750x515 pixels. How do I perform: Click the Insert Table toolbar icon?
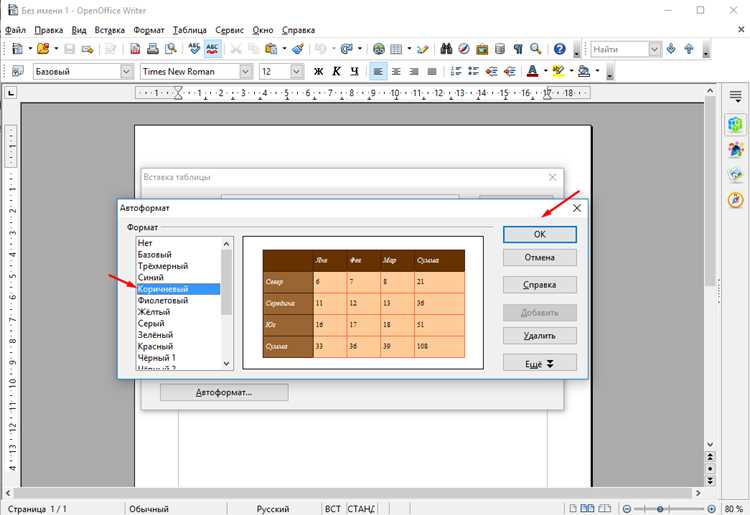(396, 49)
